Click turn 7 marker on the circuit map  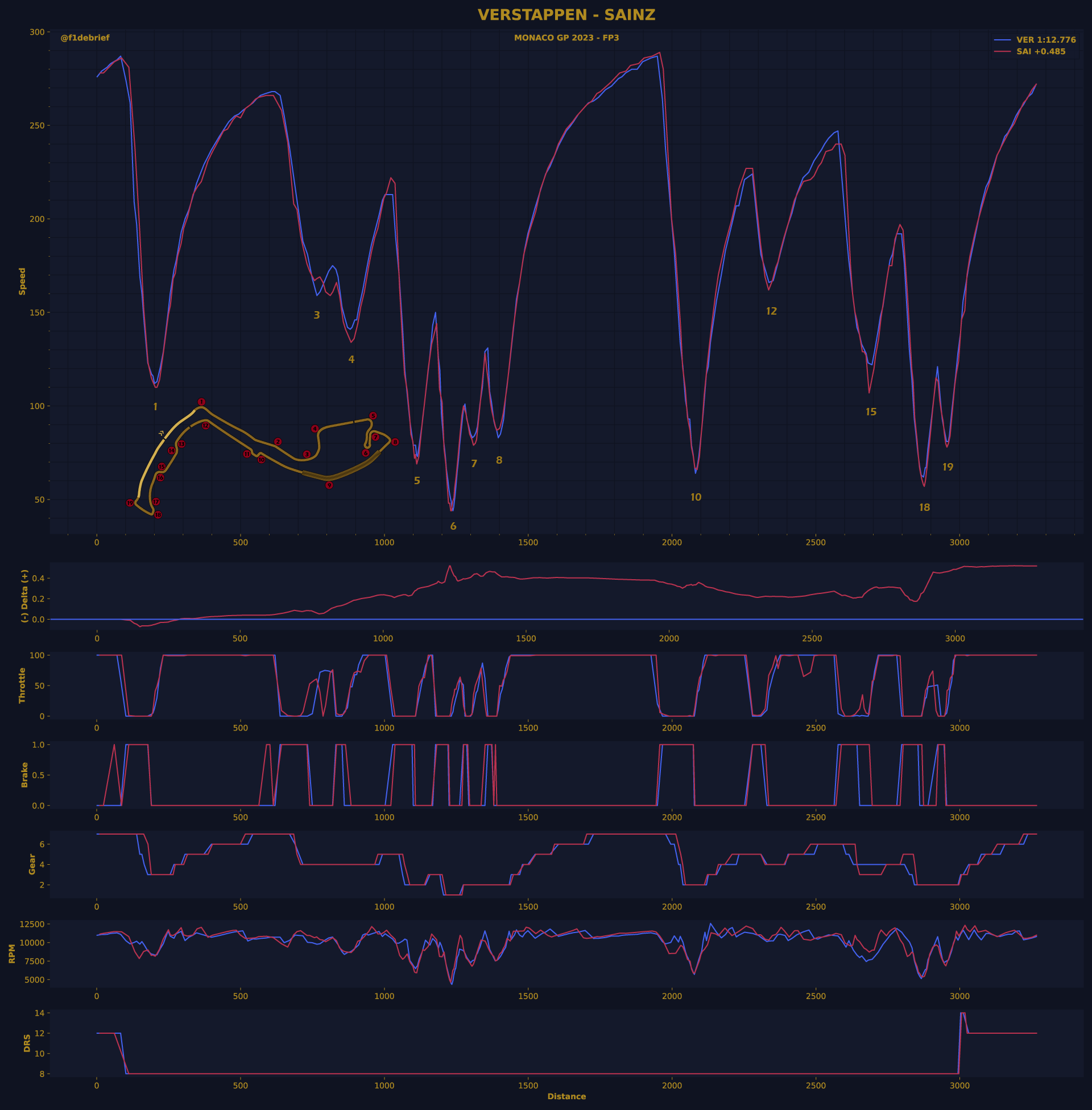[x=376, y=437]
